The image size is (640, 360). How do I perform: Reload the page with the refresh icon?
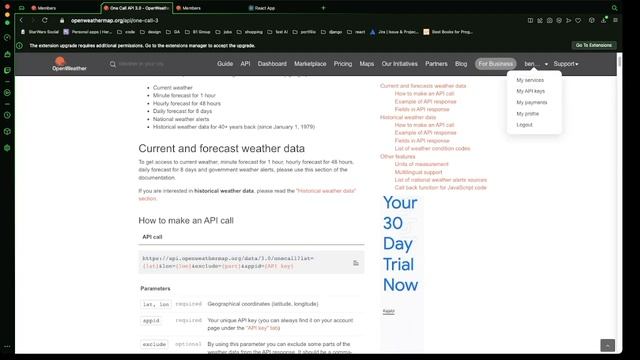click(x=45, y=20)
